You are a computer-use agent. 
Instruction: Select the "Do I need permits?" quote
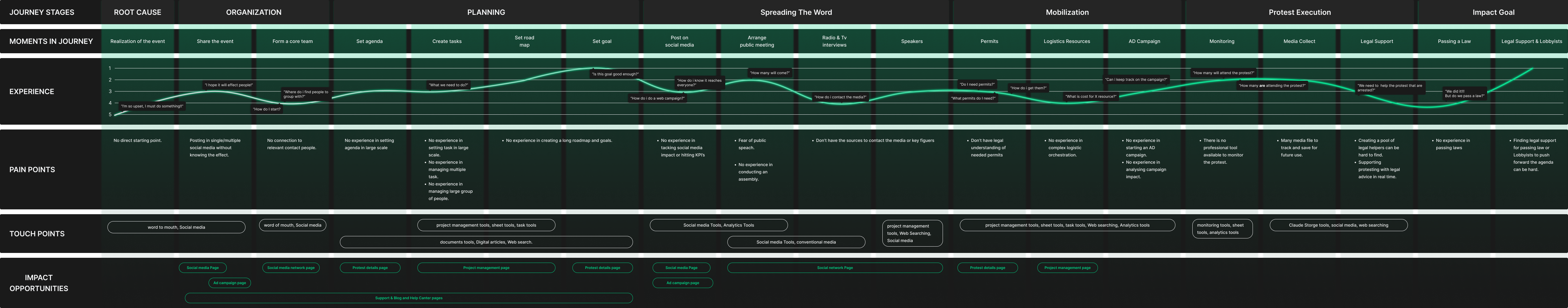pos(977,85)
